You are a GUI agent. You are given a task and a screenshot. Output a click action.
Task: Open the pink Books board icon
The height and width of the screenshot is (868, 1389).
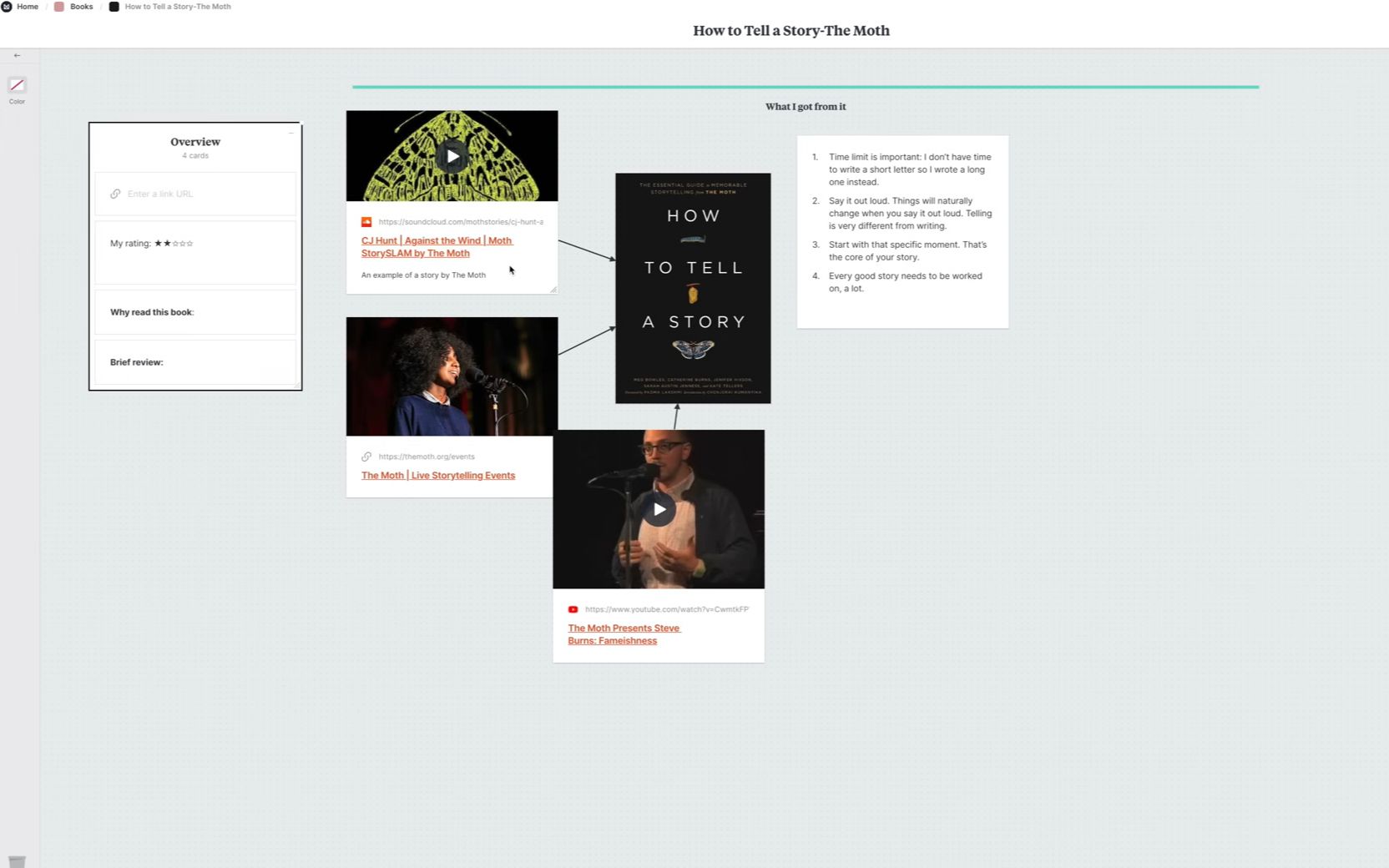[59, 7]
